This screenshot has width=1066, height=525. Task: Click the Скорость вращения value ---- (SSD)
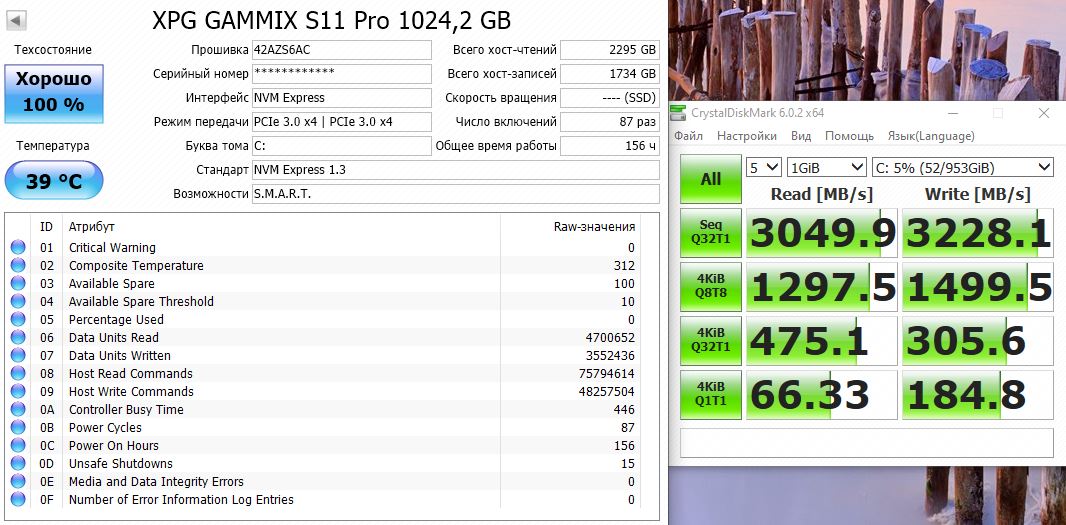point(610,98)
